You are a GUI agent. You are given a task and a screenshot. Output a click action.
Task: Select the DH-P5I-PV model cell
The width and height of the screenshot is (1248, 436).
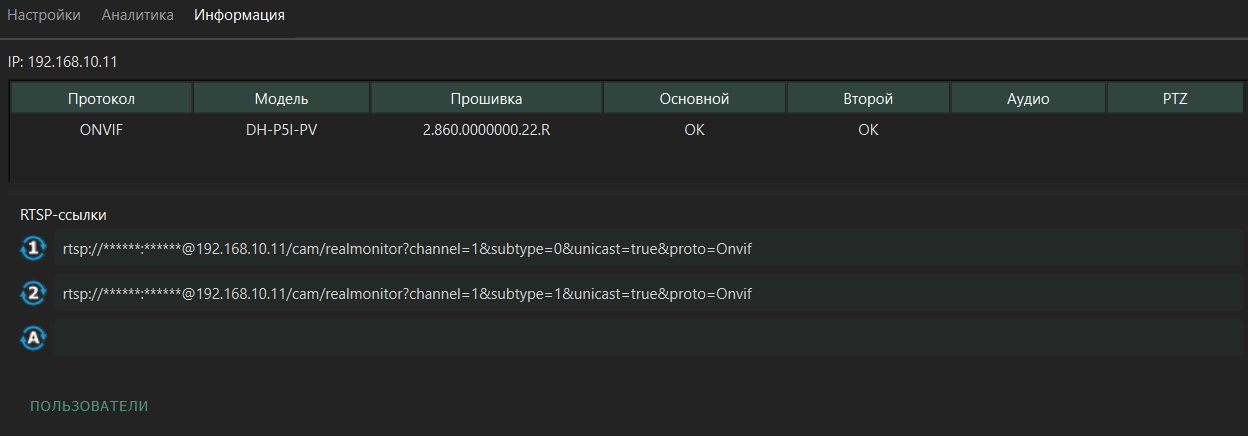281,130
